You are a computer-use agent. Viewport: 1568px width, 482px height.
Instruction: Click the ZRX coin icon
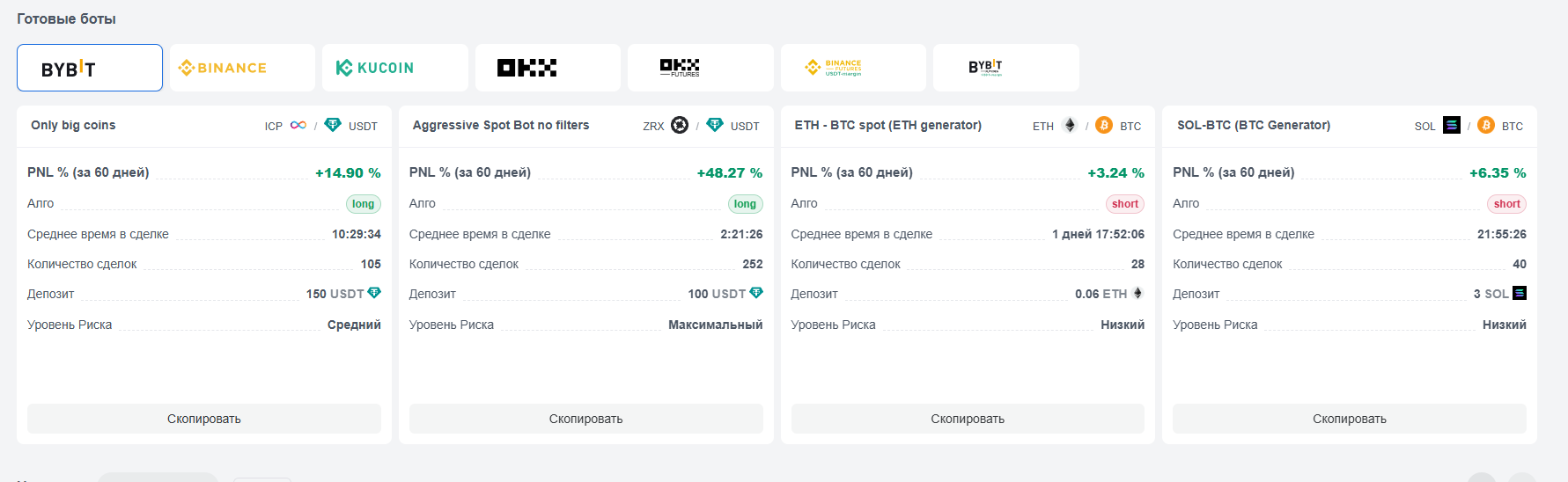click(680, 125)
